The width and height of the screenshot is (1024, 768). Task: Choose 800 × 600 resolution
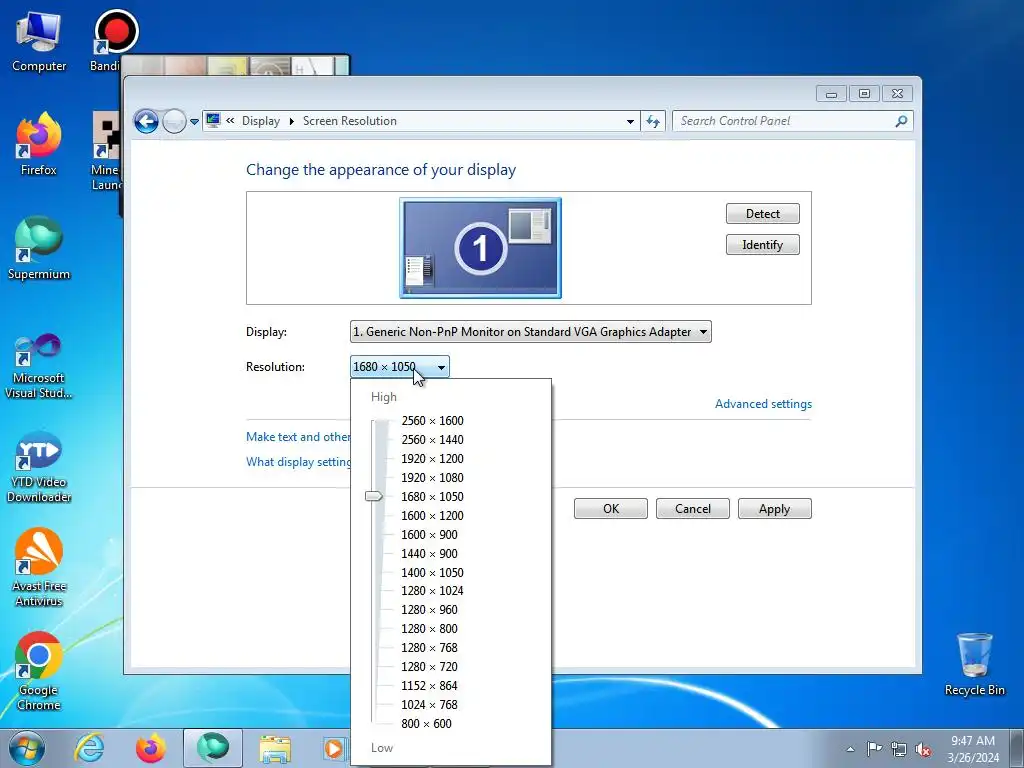coord(426,723)
